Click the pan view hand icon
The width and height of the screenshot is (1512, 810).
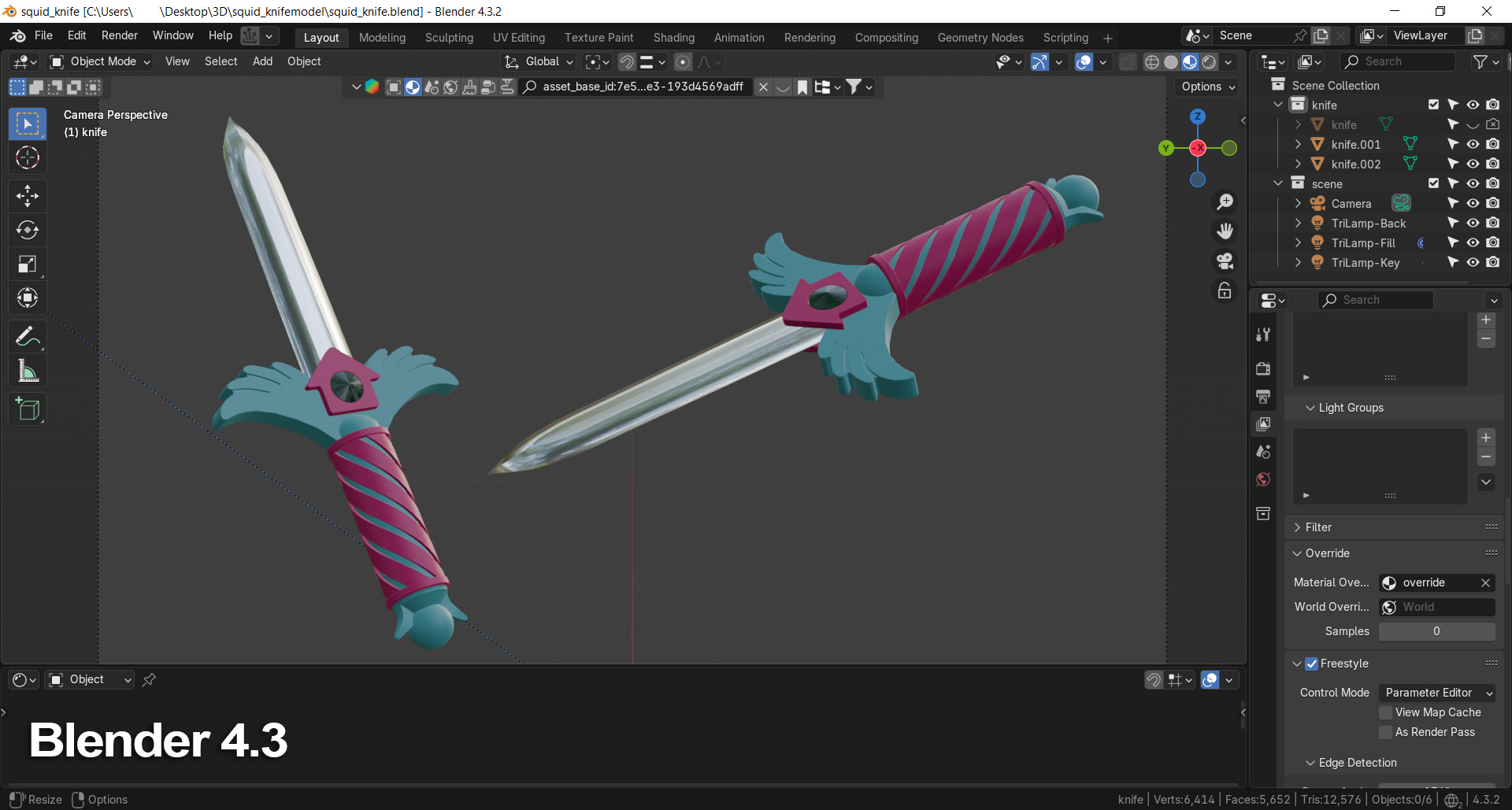(x=1225, y=231)
